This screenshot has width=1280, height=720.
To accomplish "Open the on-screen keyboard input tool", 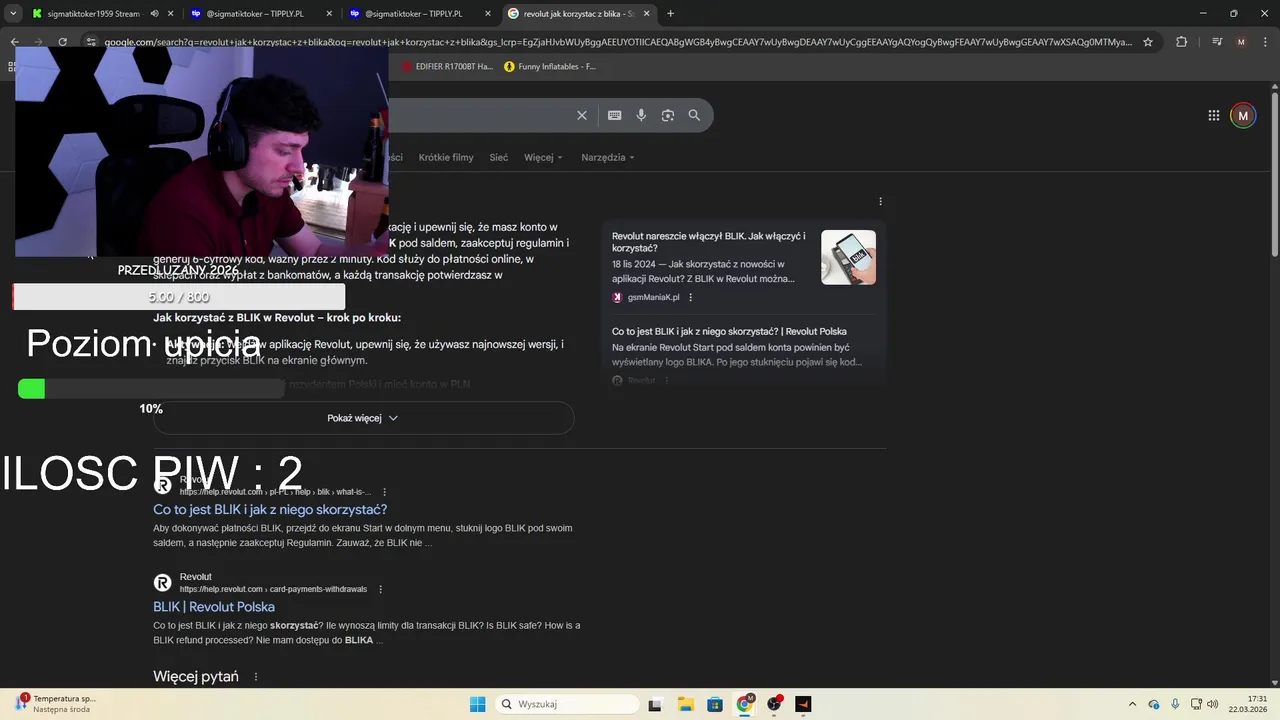I will tap(614, 115).
